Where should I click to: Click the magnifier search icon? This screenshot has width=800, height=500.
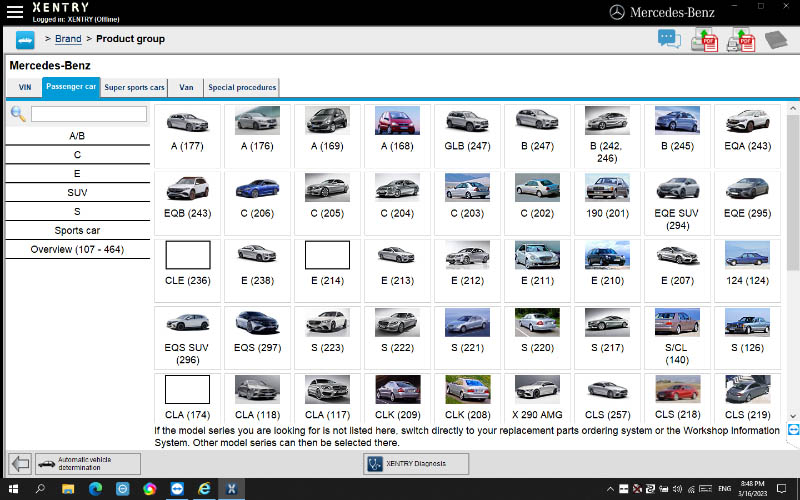[18, 114]
